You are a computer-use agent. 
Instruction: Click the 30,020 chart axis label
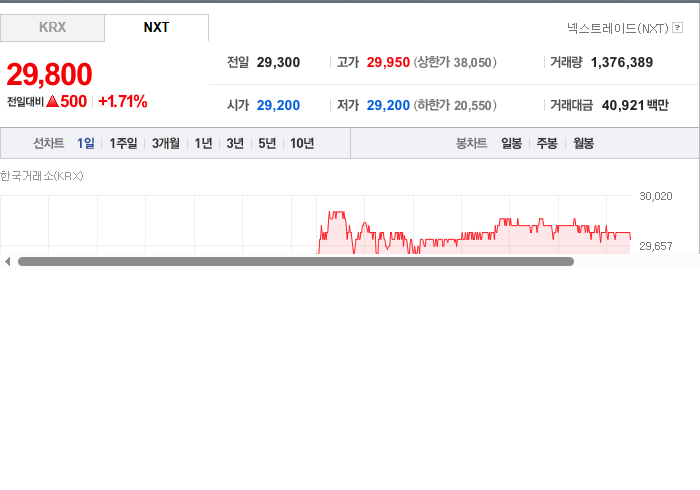(x=656, y=196)
